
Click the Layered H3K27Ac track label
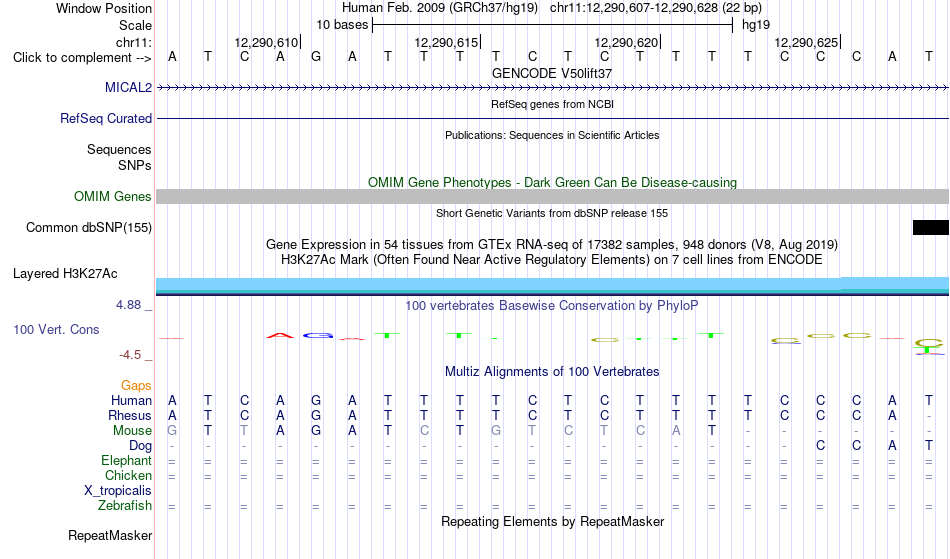[x=65, y=273]
